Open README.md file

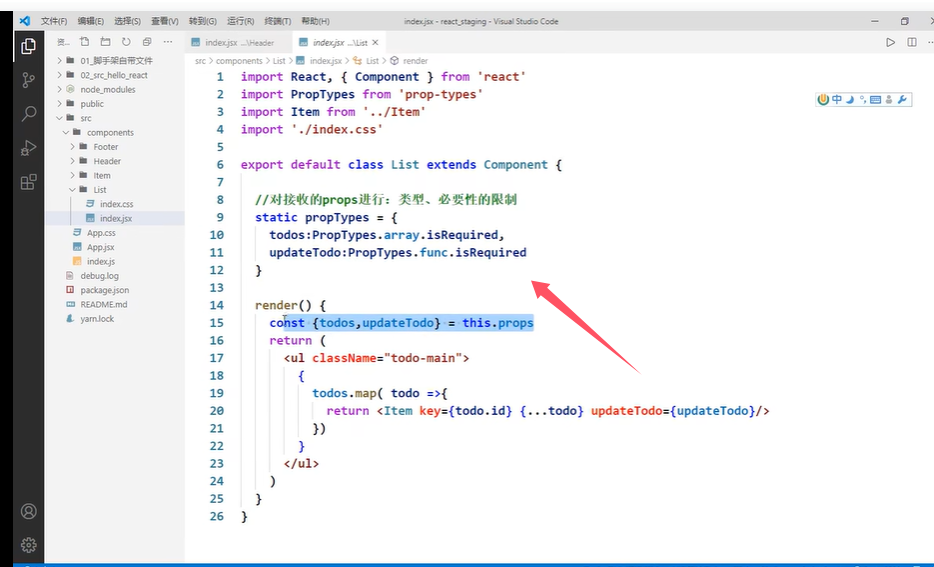click(114, 304)
